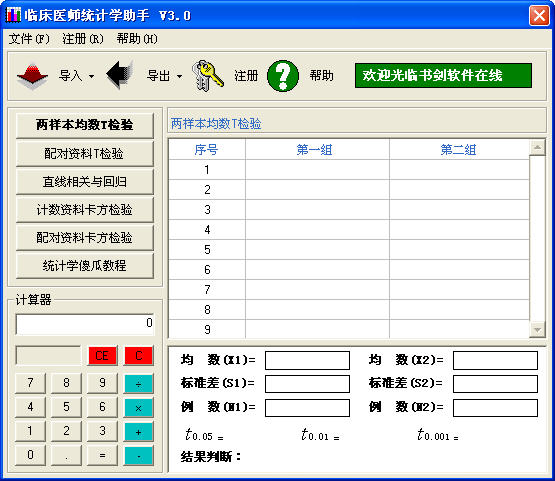Expand the 导入 dropdown arrow
The width and height of the screenshot is (555, 481).
click(x=92, y=76)
